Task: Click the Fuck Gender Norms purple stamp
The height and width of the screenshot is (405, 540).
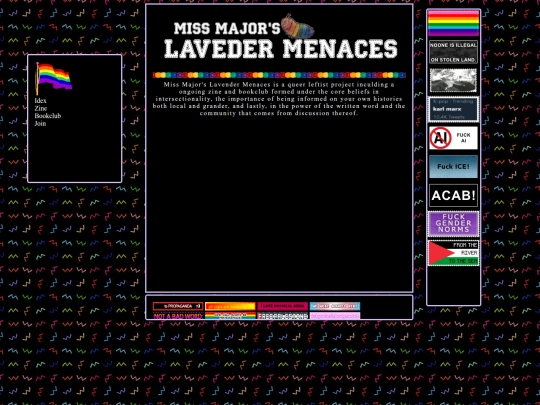Action: coord(453,224)
